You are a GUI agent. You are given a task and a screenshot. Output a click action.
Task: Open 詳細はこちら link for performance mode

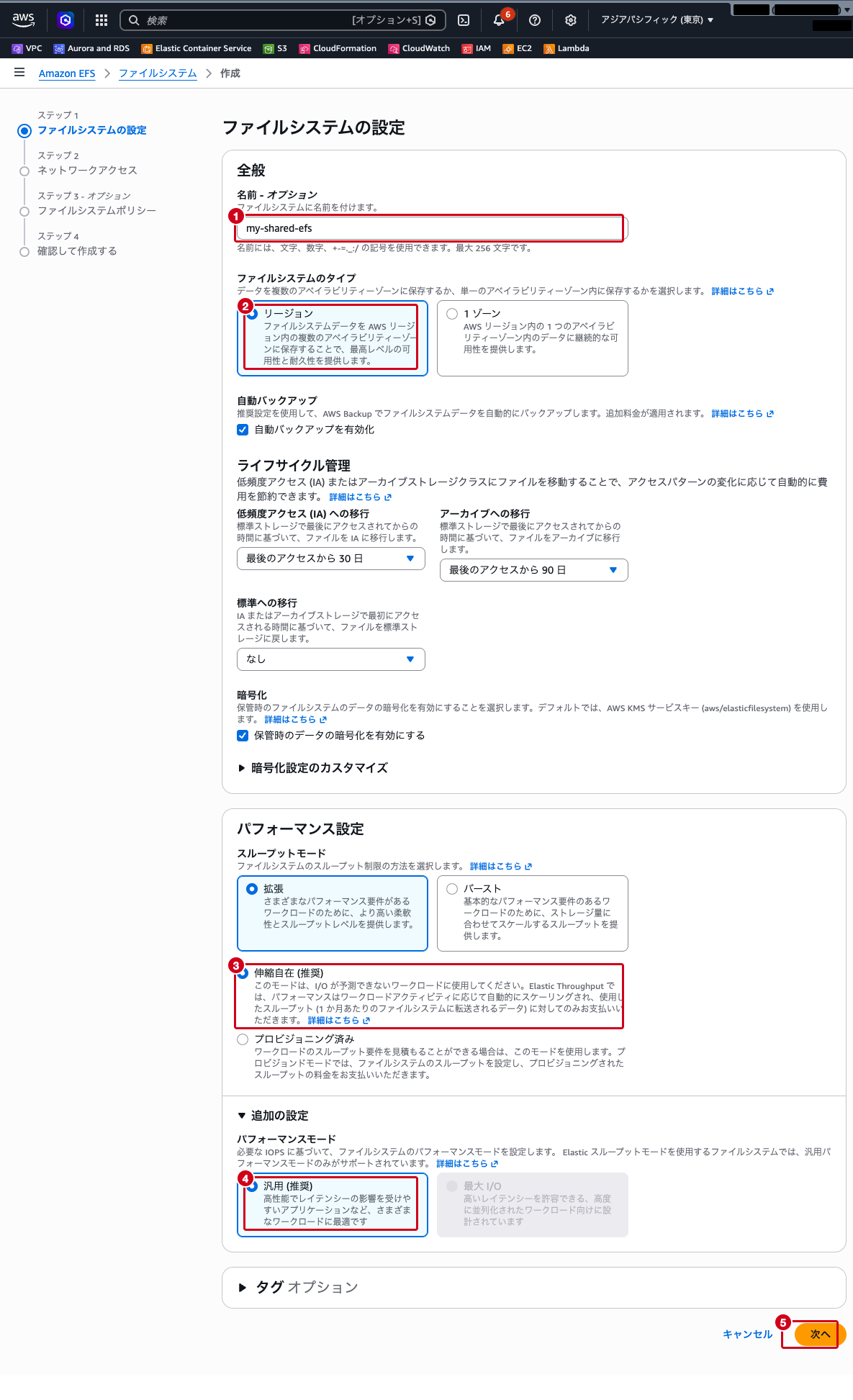(x=467, y=1164)
